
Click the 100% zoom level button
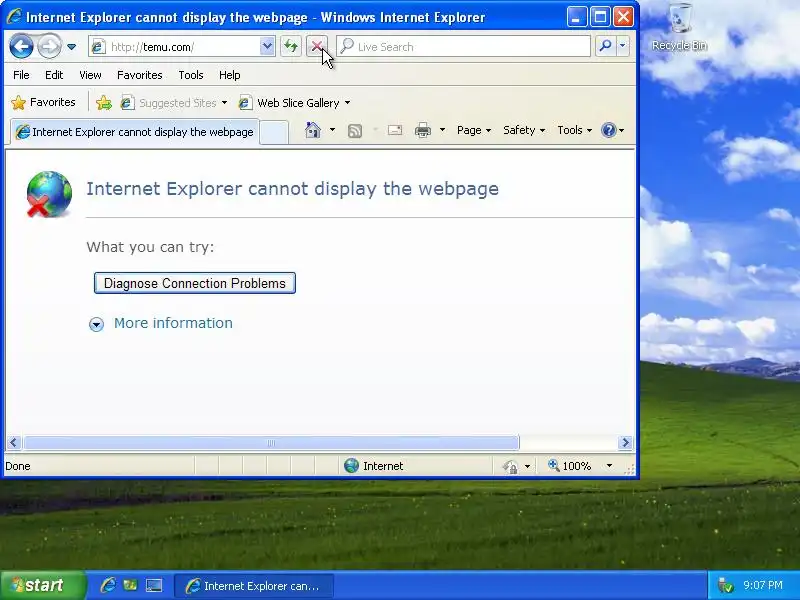tap(570, 466)
